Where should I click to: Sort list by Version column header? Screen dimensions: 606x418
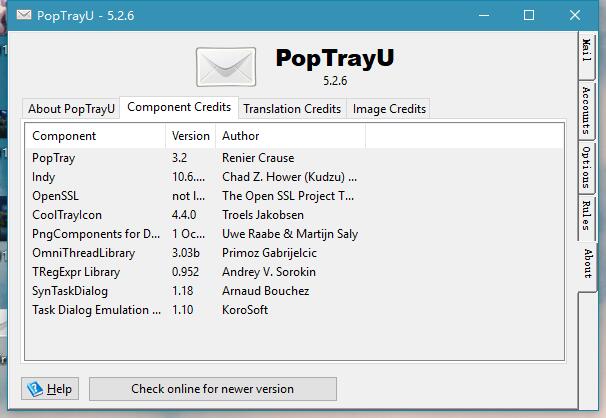[190, 136]
